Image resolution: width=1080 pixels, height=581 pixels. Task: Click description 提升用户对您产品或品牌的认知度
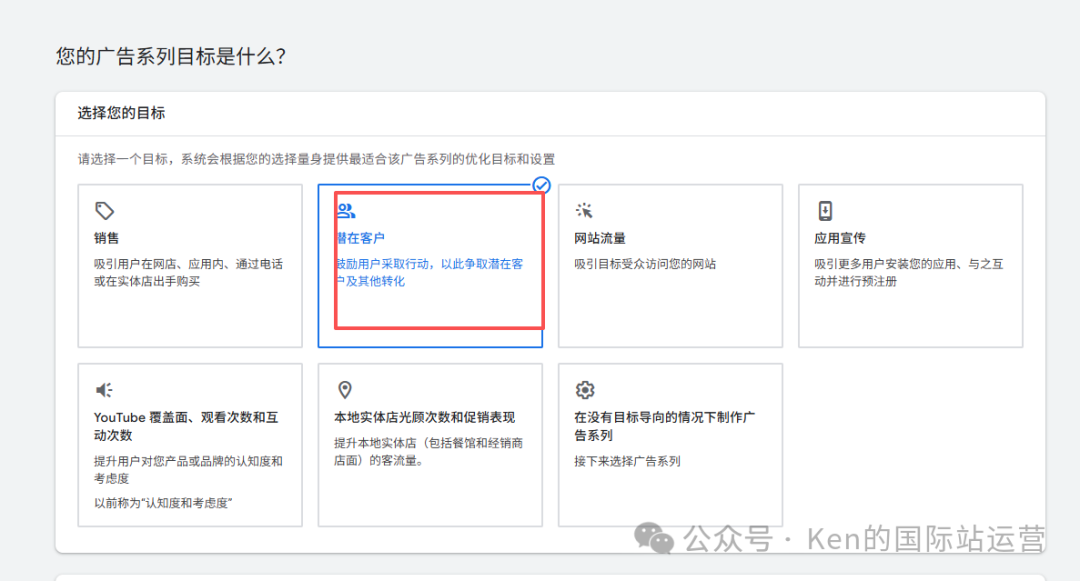click(x=188, y=469)
